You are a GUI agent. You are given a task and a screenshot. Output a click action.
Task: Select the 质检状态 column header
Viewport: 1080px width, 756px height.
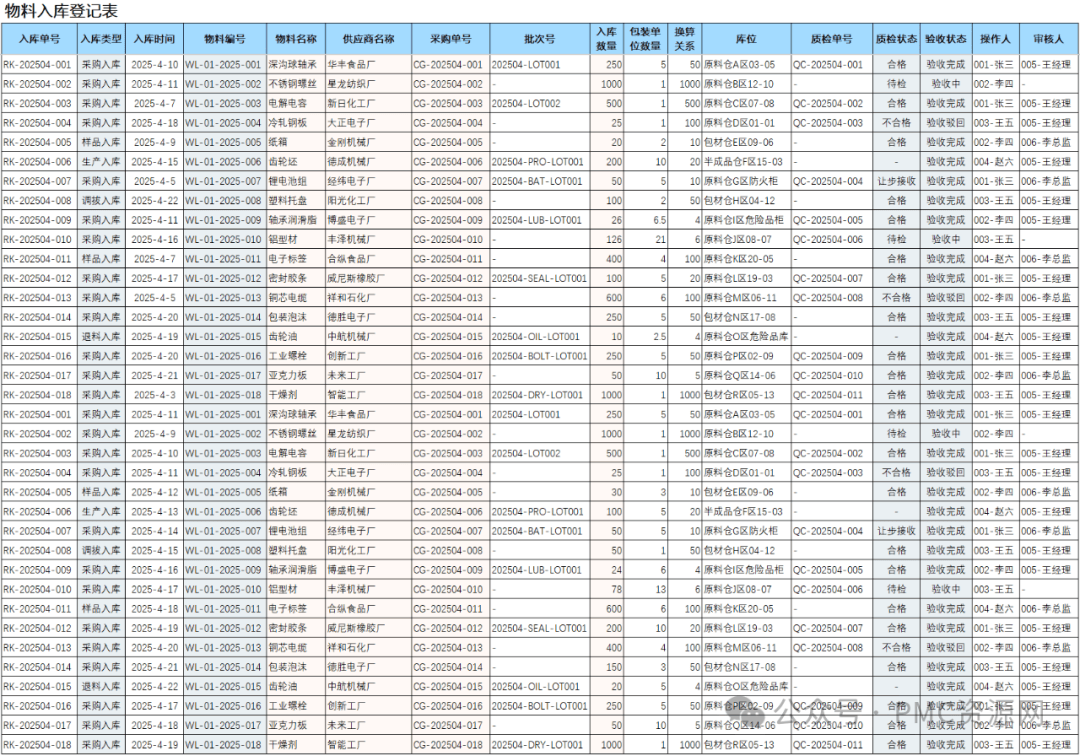tap(896, 39)
